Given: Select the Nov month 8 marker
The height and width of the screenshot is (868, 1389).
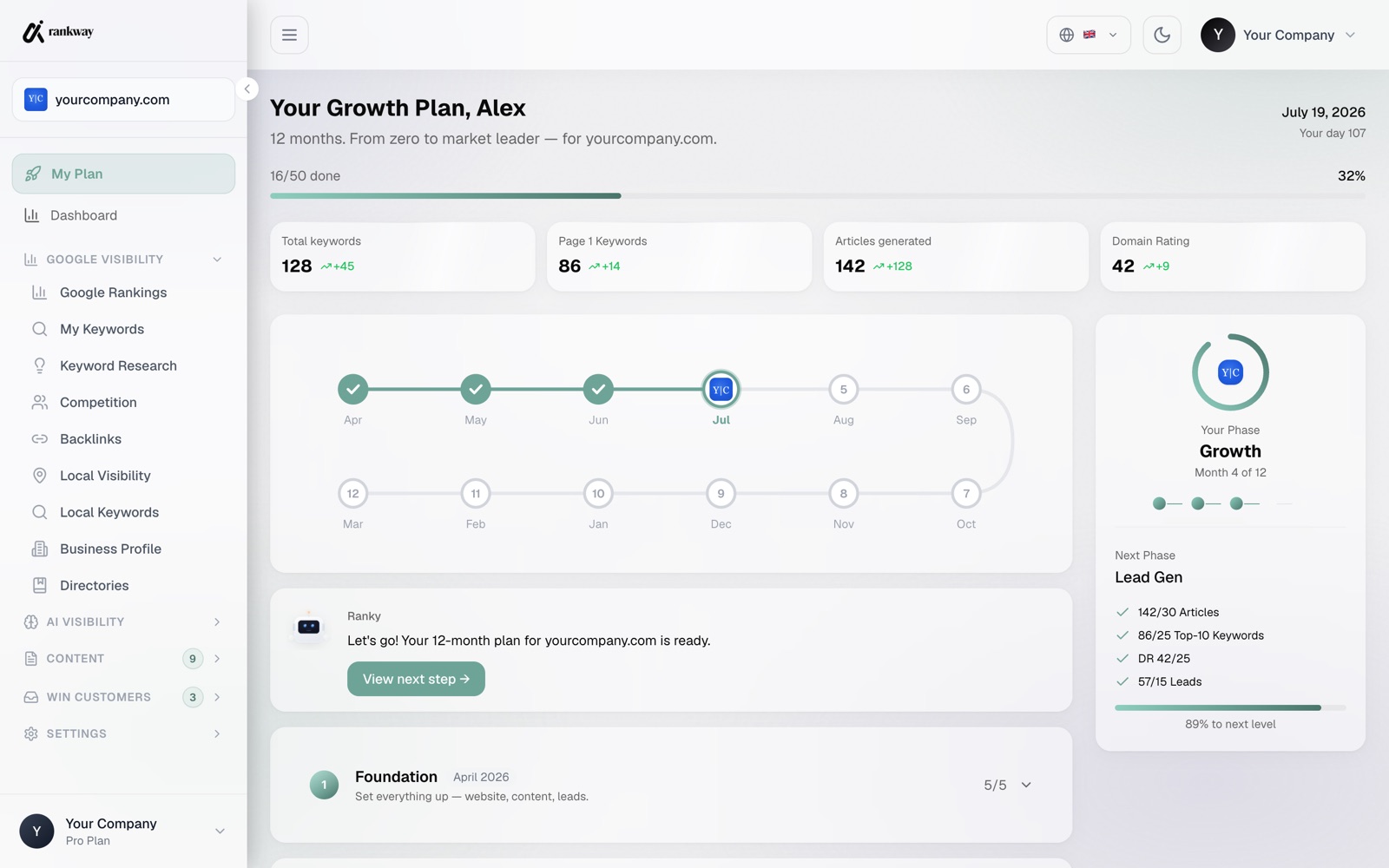Looking at the screenshot, I should 844,493.
